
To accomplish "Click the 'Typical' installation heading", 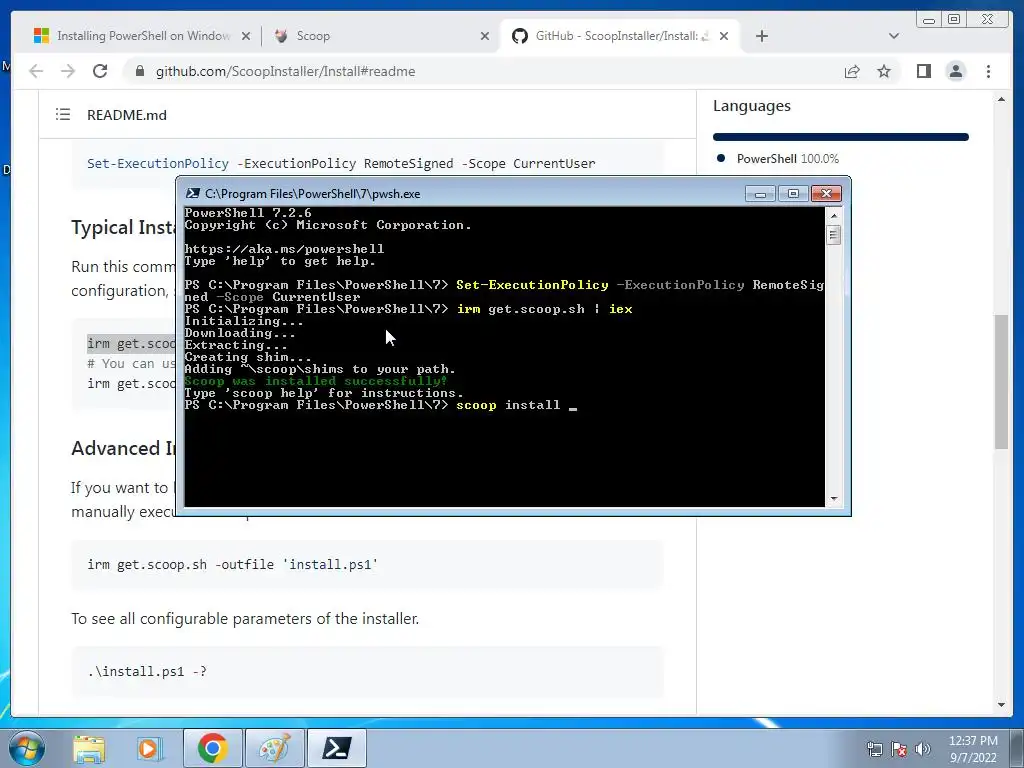I will pos(123,227).
